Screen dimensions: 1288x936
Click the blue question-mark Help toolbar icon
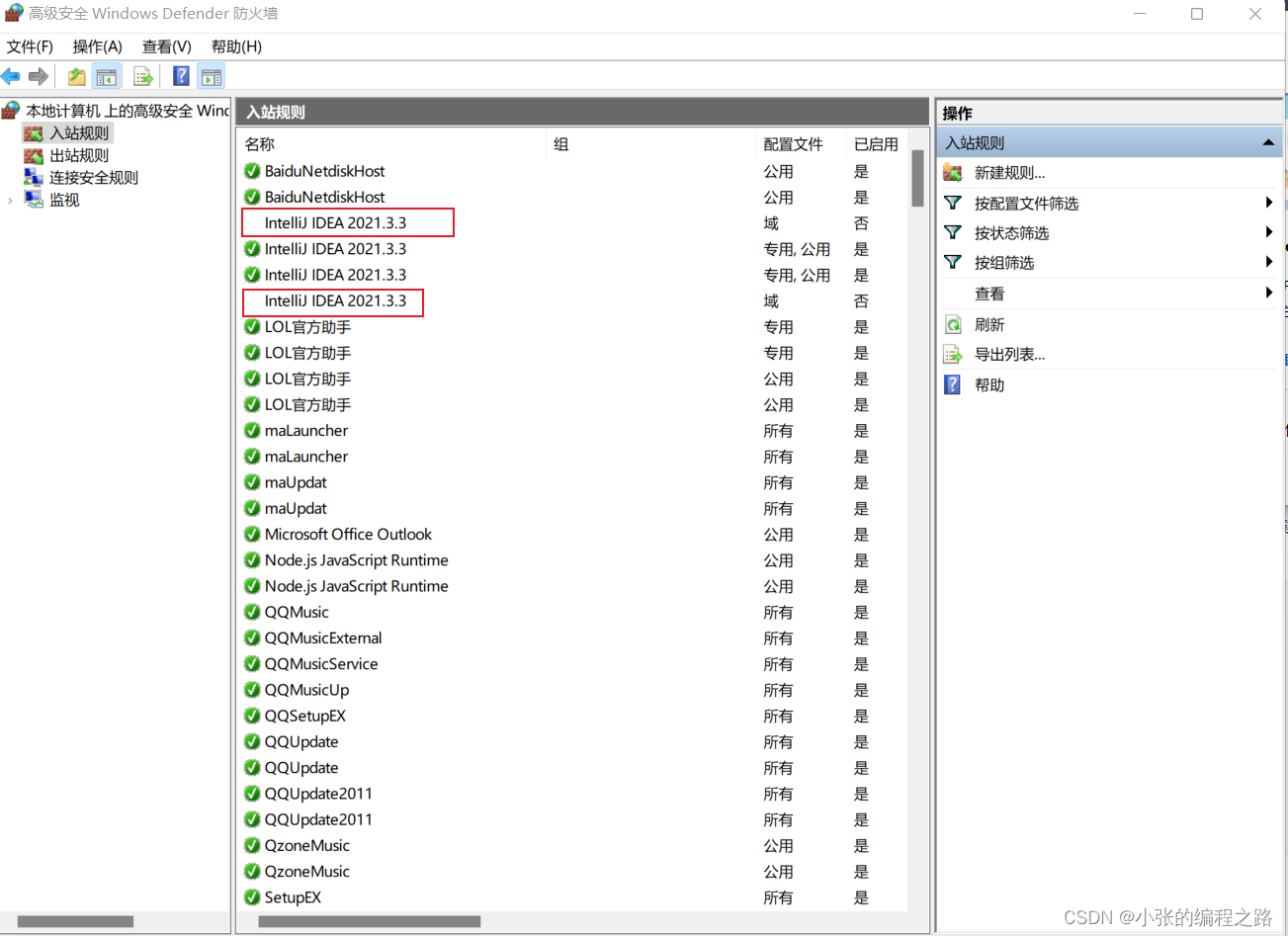point(181,76)
